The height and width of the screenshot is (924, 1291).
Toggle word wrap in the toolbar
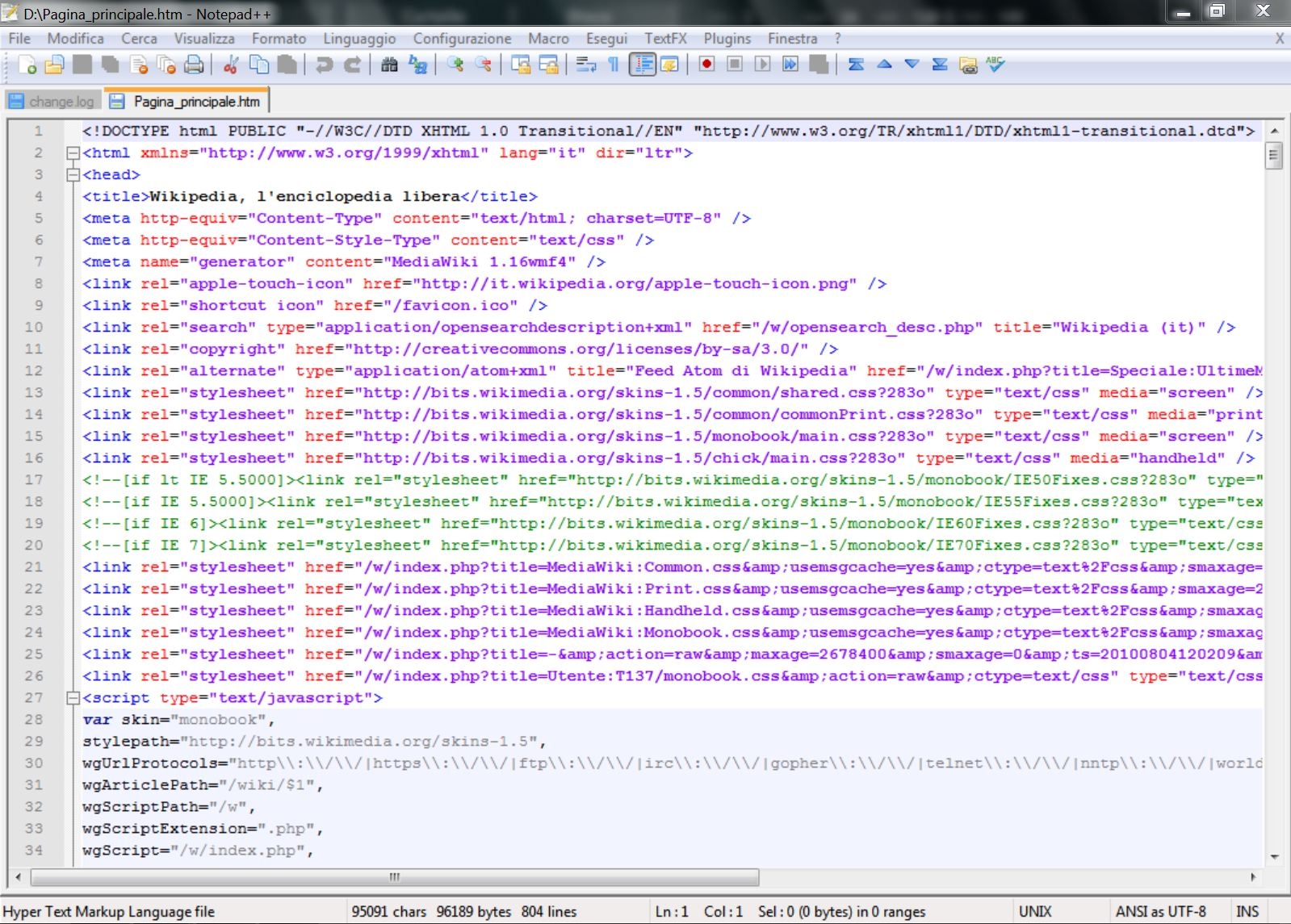click(586, 65)
